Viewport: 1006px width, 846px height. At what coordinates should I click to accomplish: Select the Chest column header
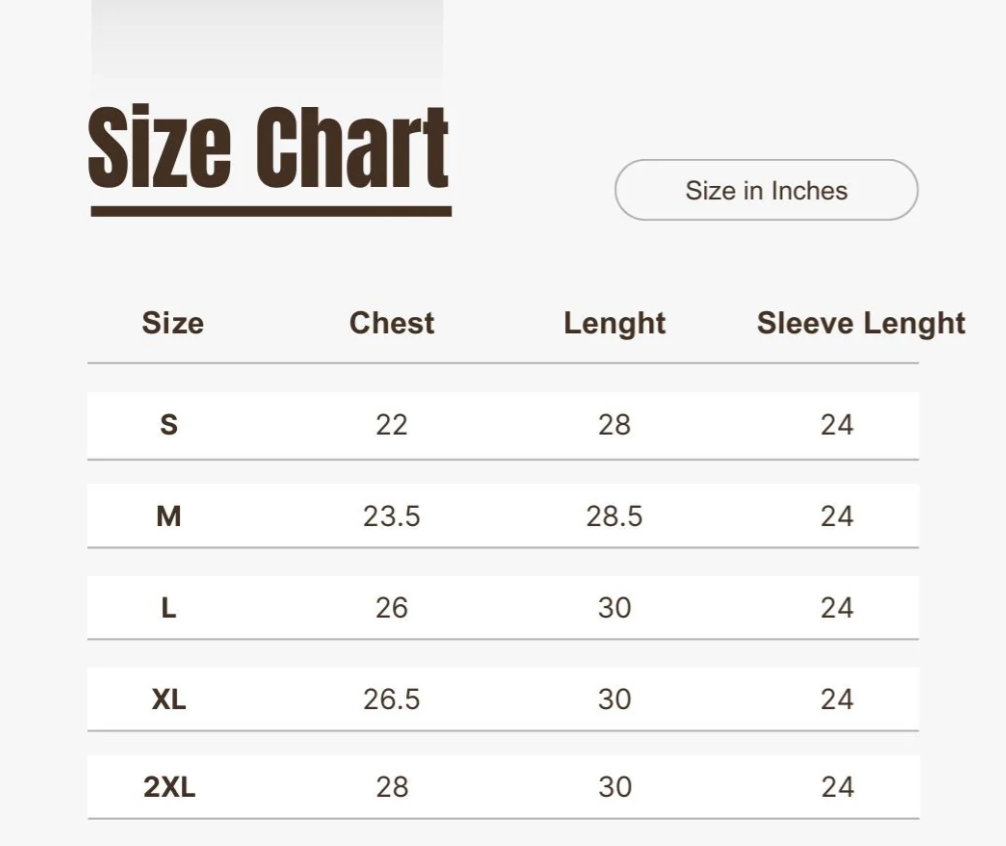point(392,323)
